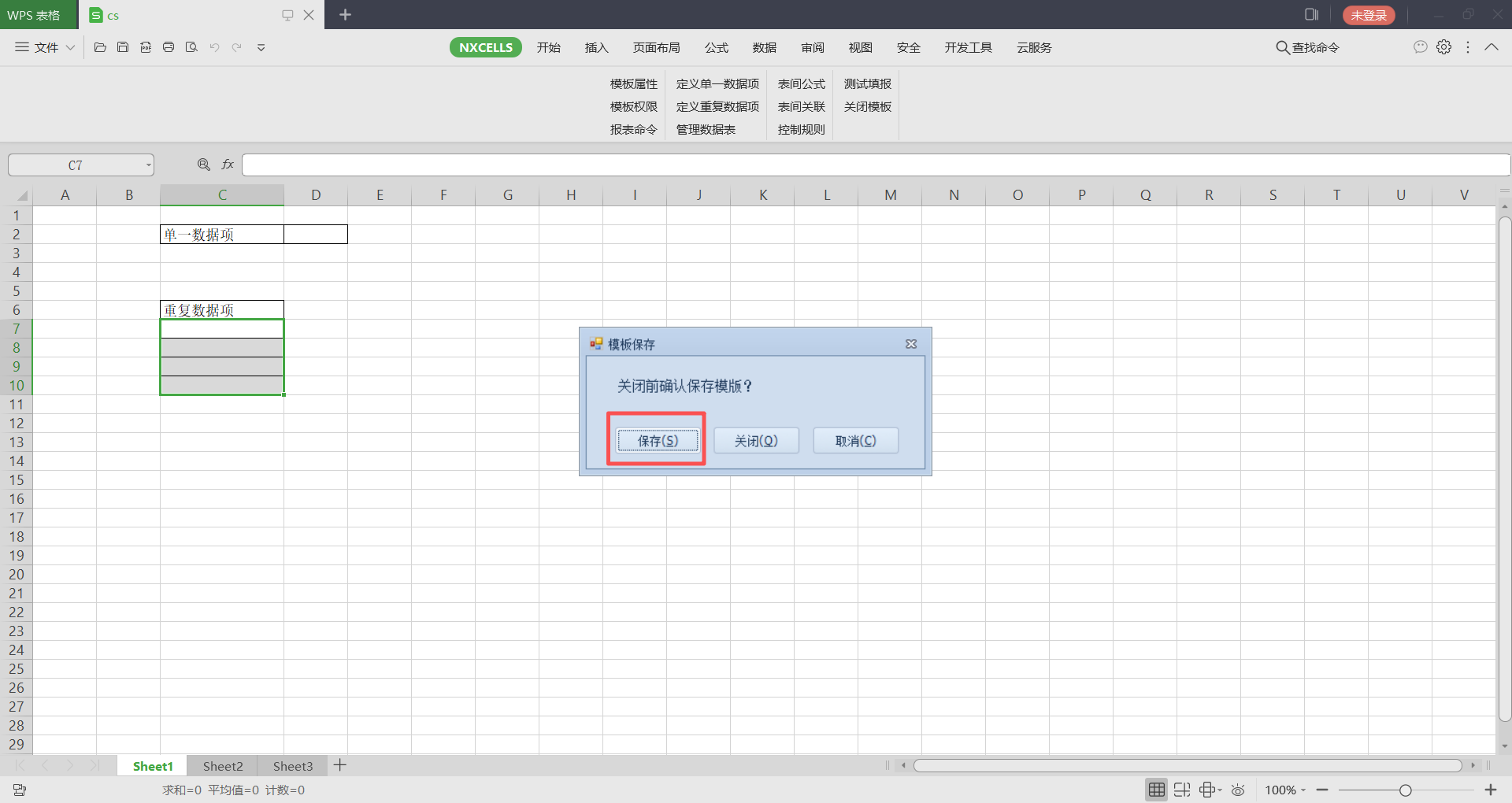This screenshot has height=803, width=1512.
Task: Open the settings gear icon
Action: 1443,47
